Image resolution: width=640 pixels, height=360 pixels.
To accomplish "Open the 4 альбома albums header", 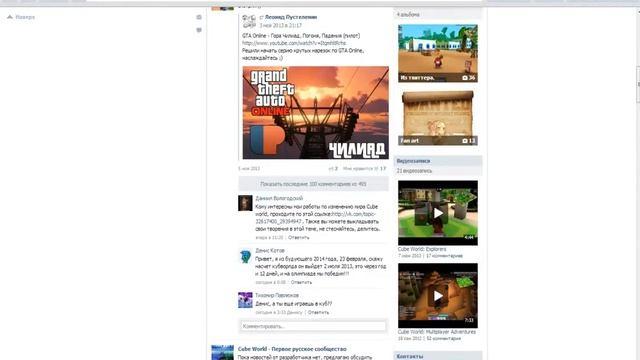I will click(408, 15).
